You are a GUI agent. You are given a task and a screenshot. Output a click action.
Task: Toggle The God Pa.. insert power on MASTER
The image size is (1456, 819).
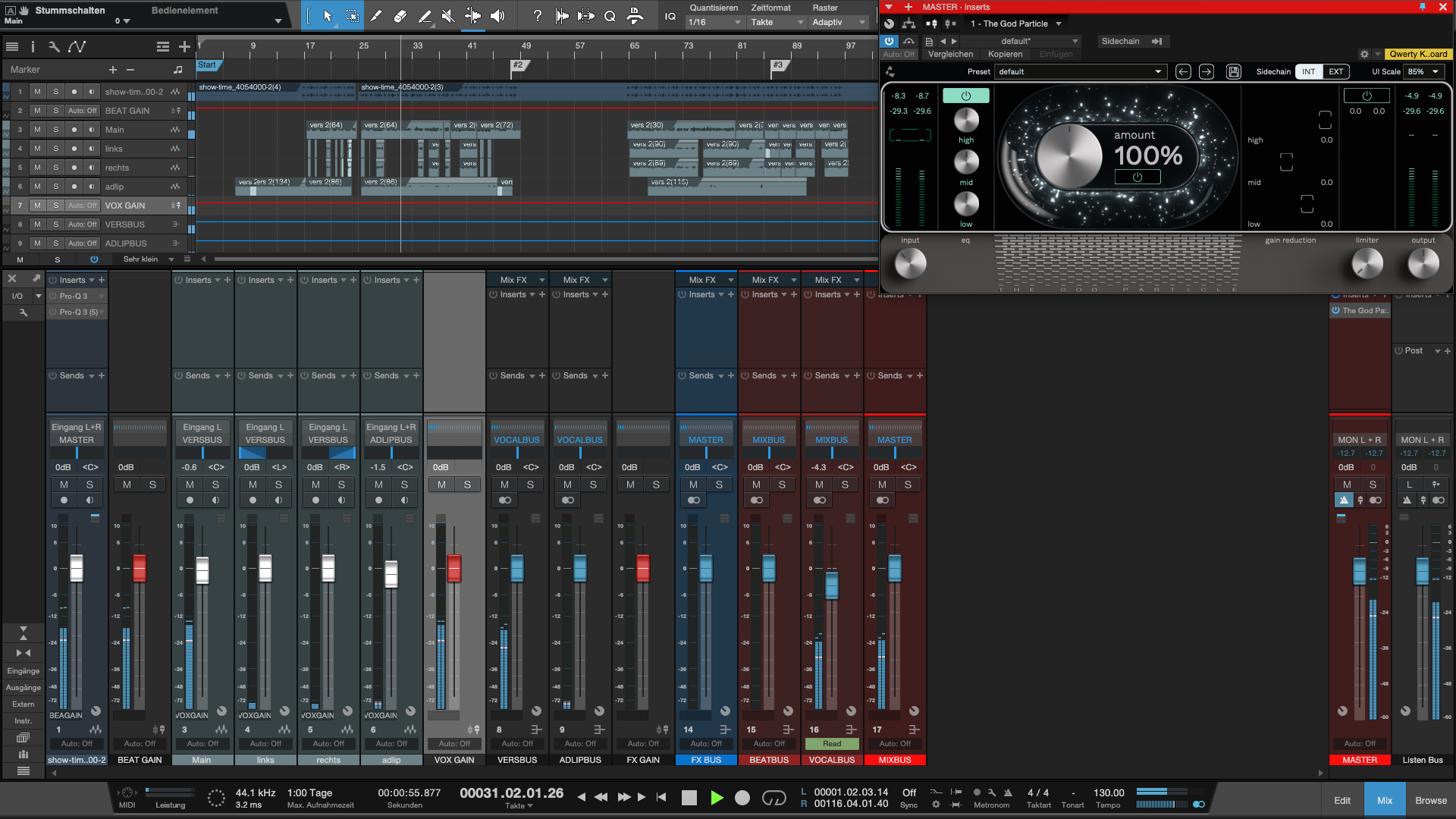[x=1335, y=310]
